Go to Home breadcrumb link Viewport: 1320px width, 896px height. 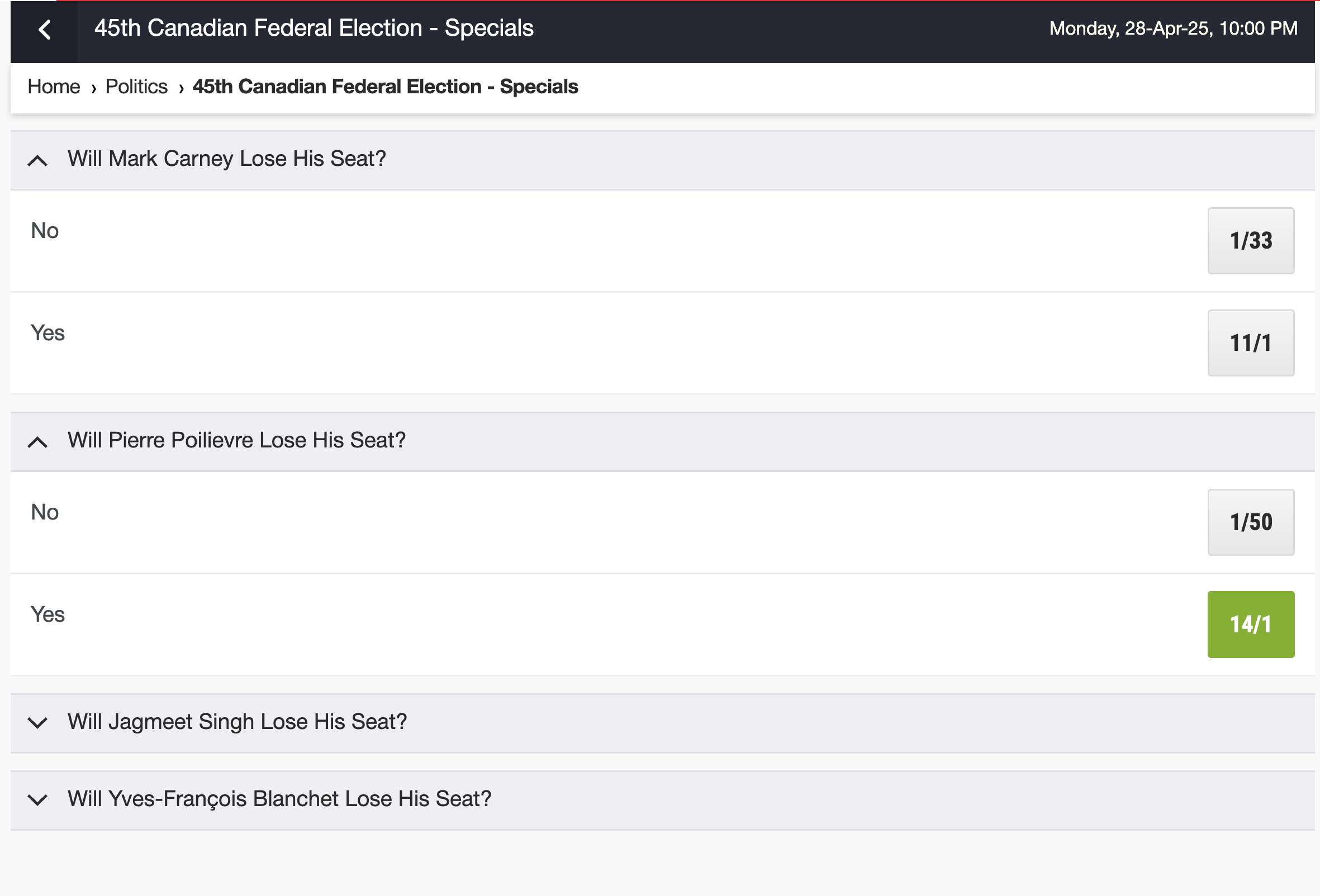click(54, 87)
